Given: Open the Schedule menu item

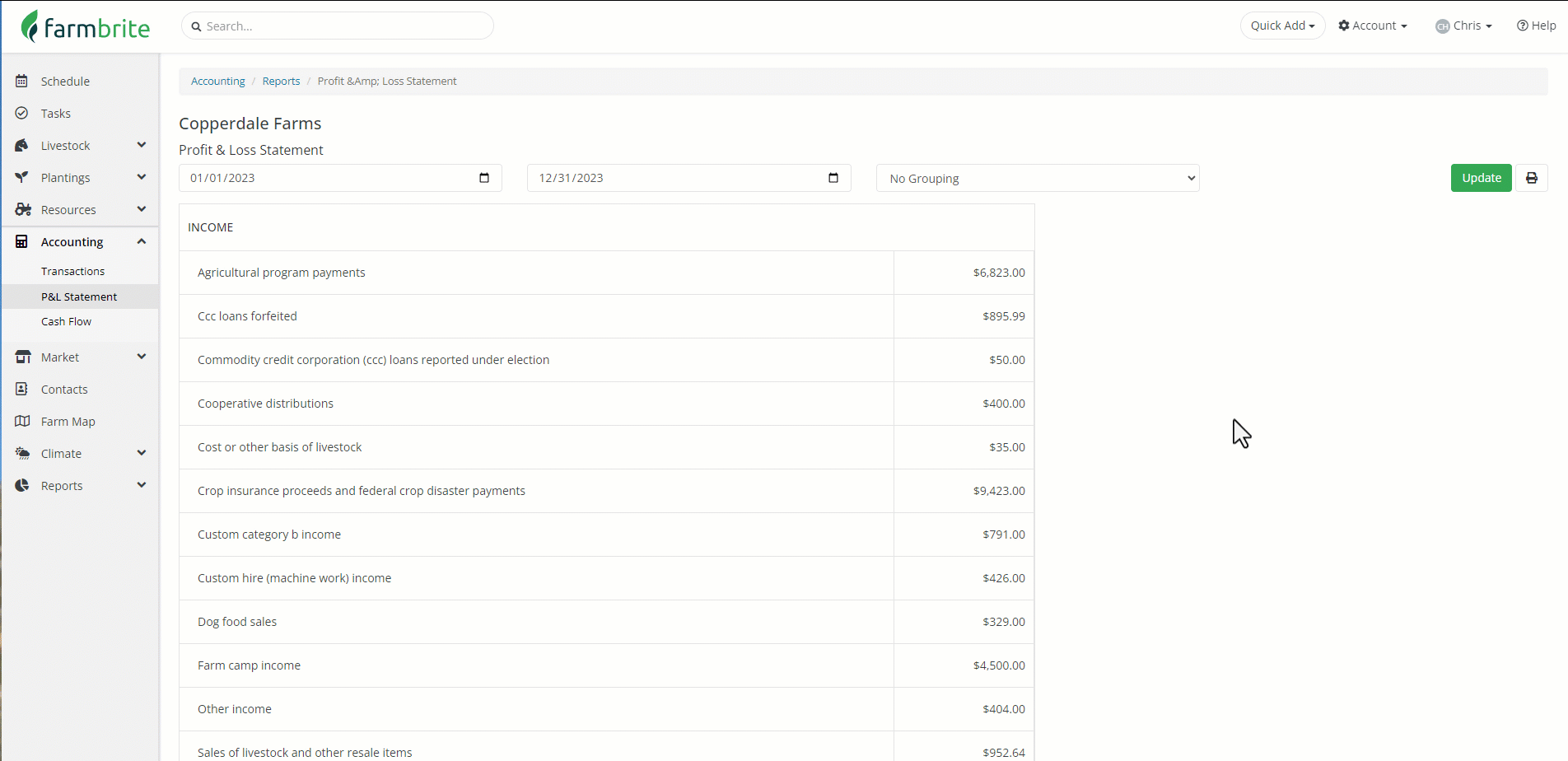Looking at the screenshot, I should pyautogui.click(x=65, y=81).
